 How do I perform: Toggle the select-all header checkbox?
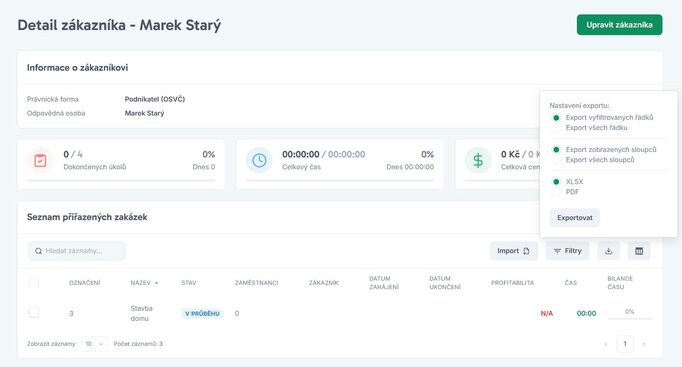[33, 283]
